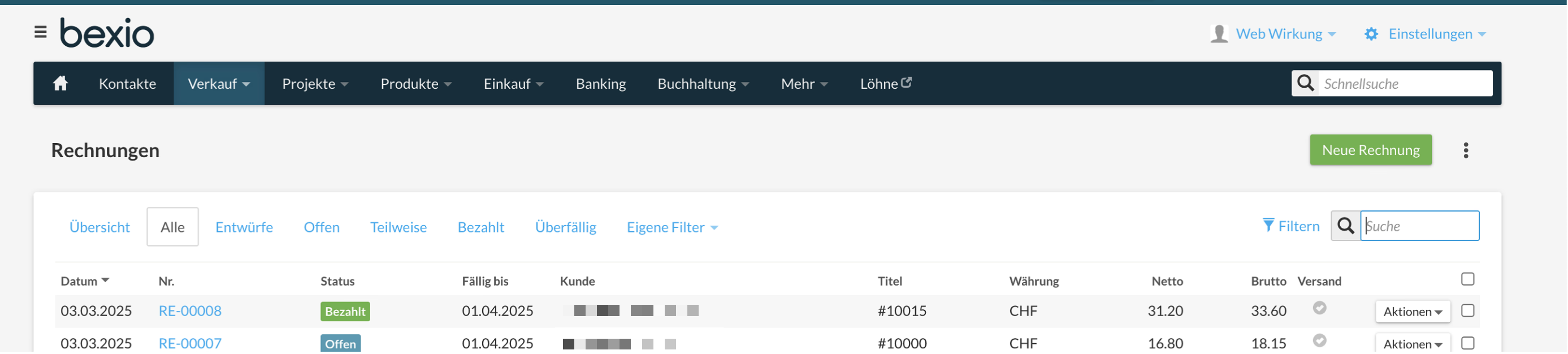
Task: Click the Schnellsuche magnifier icon
Action: pos(1305,84)
